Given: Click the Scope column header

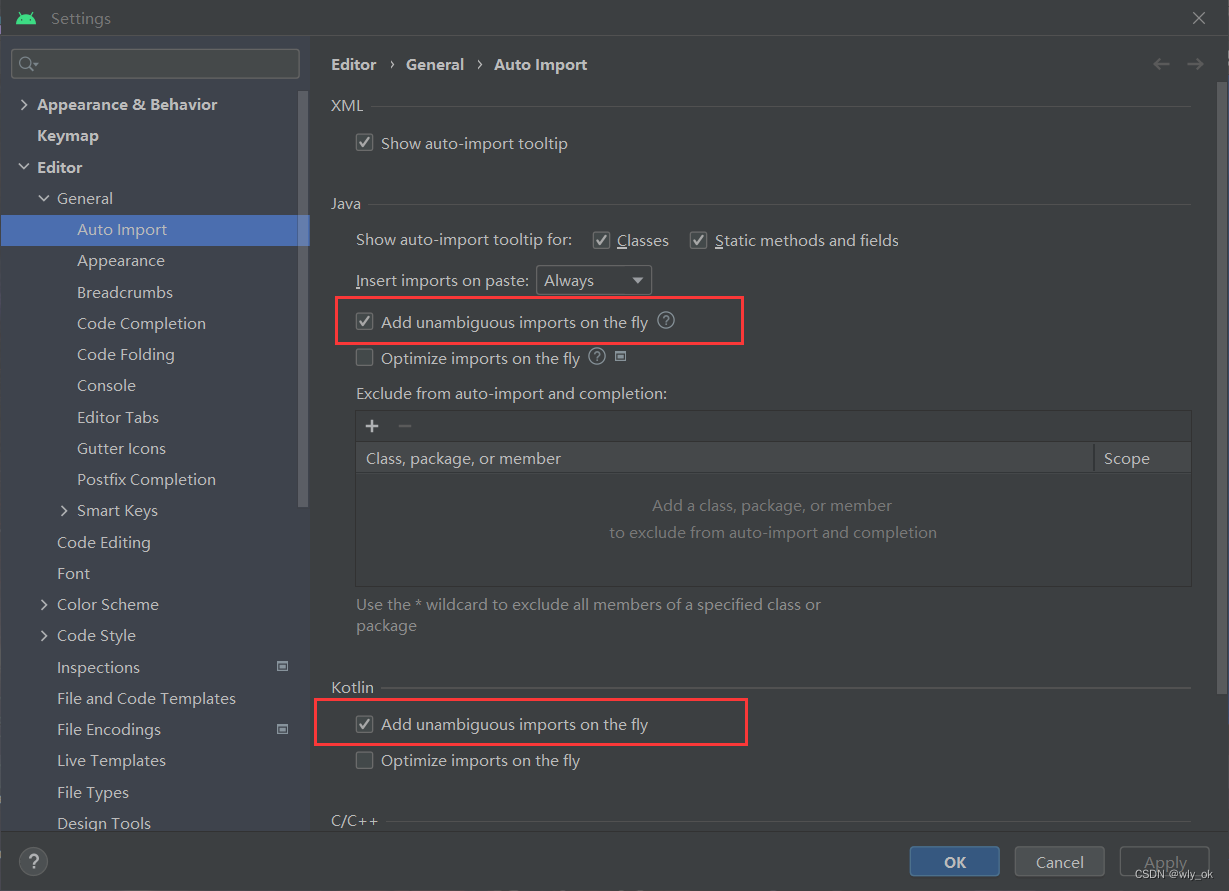Looking at the screenshot, I should pyautogui.click(x=1143, y=458).
